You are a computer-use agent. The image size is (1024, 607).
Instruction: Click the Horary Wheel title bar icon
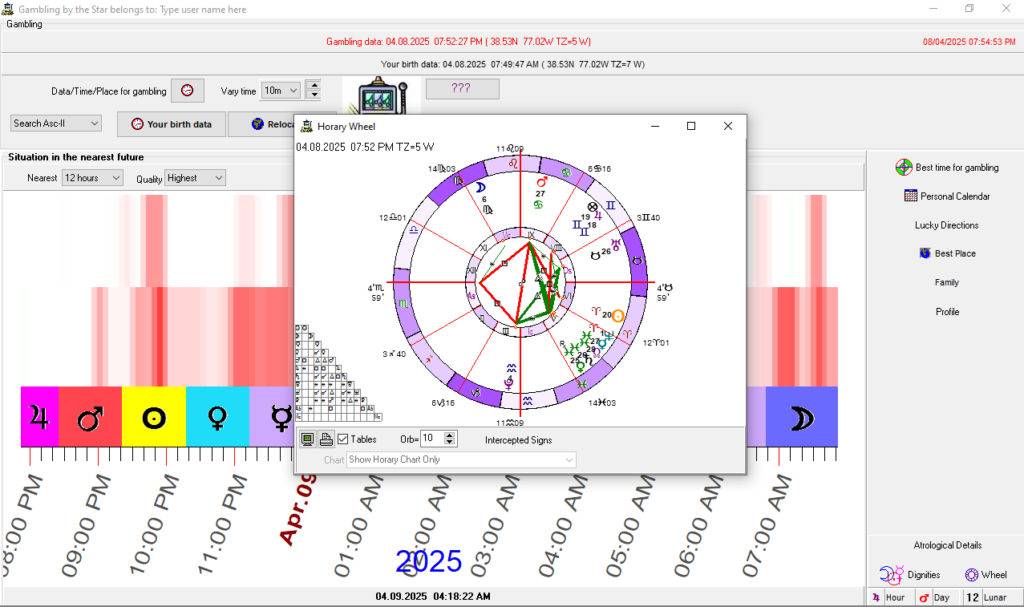(x=306, y=126)
